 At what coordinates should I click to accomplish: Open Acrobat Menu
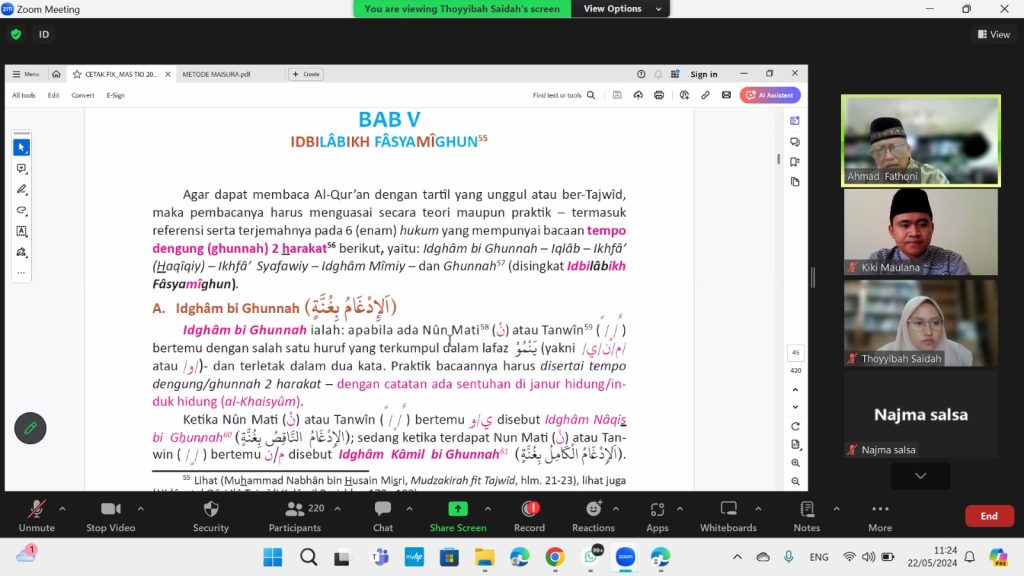coord(26,74)
